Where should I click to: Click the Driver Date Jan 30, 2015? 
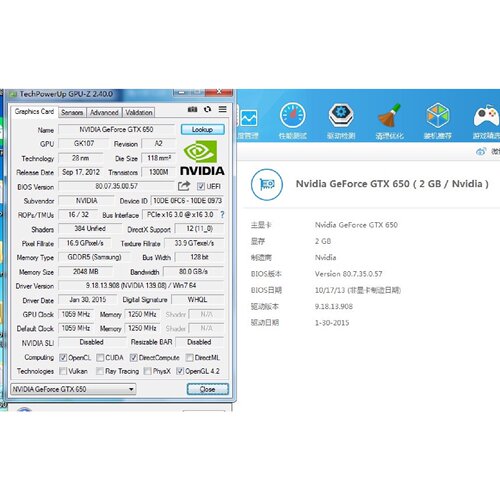coord(87,299)
